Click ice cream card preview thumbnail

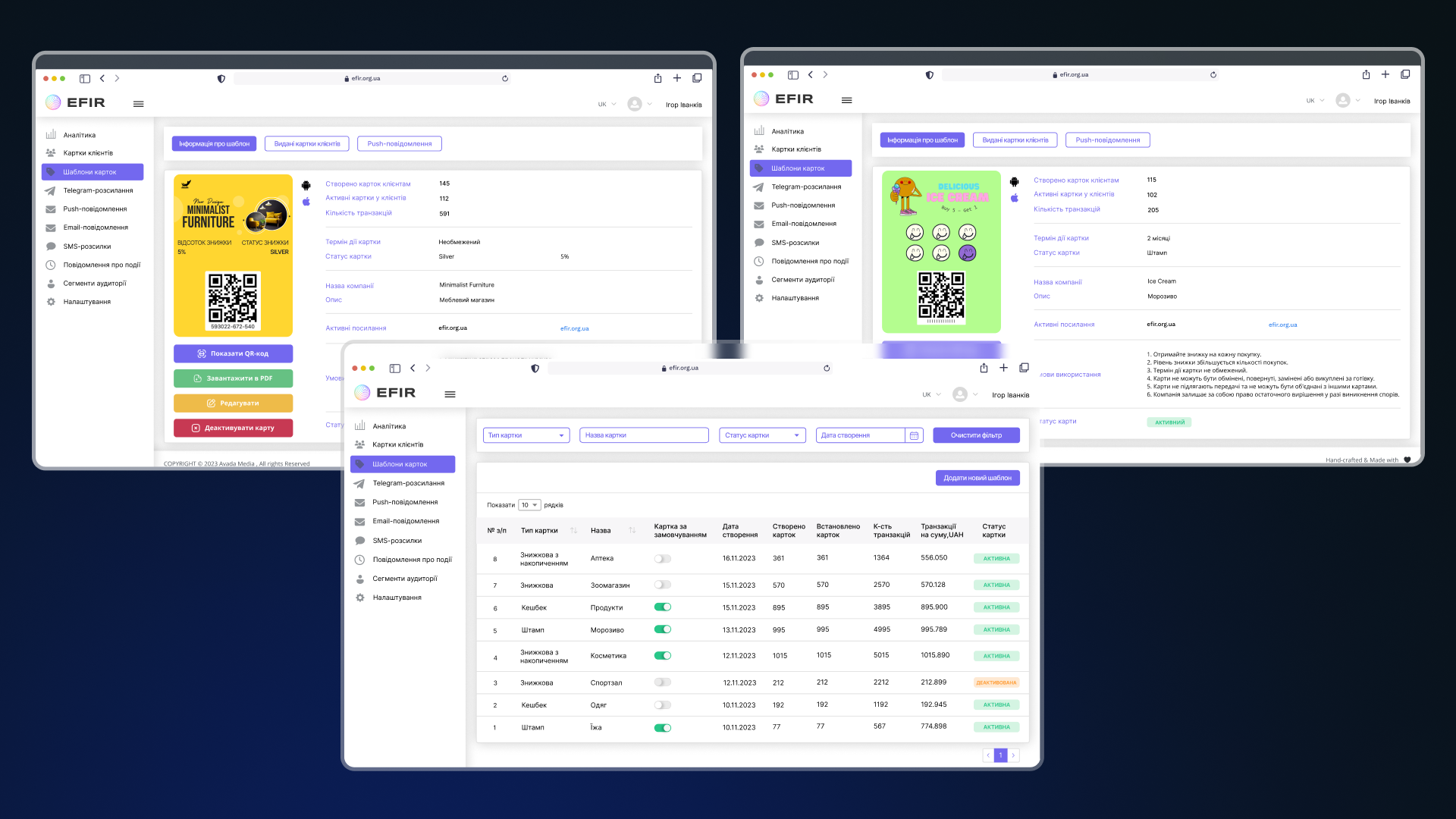[x=941, y=252]
